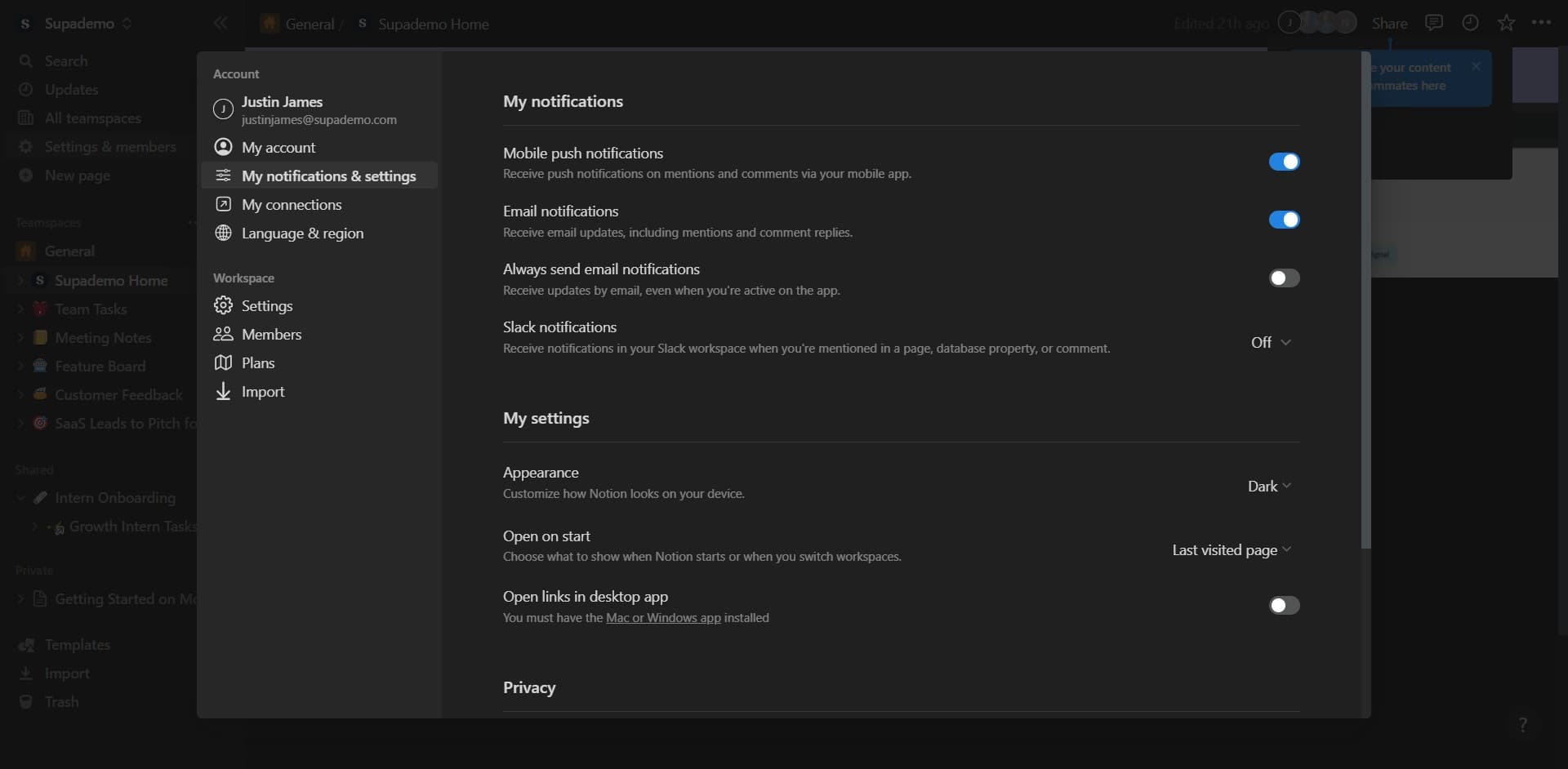Collapse the sidebar with double chevrons

click(220, 23)
